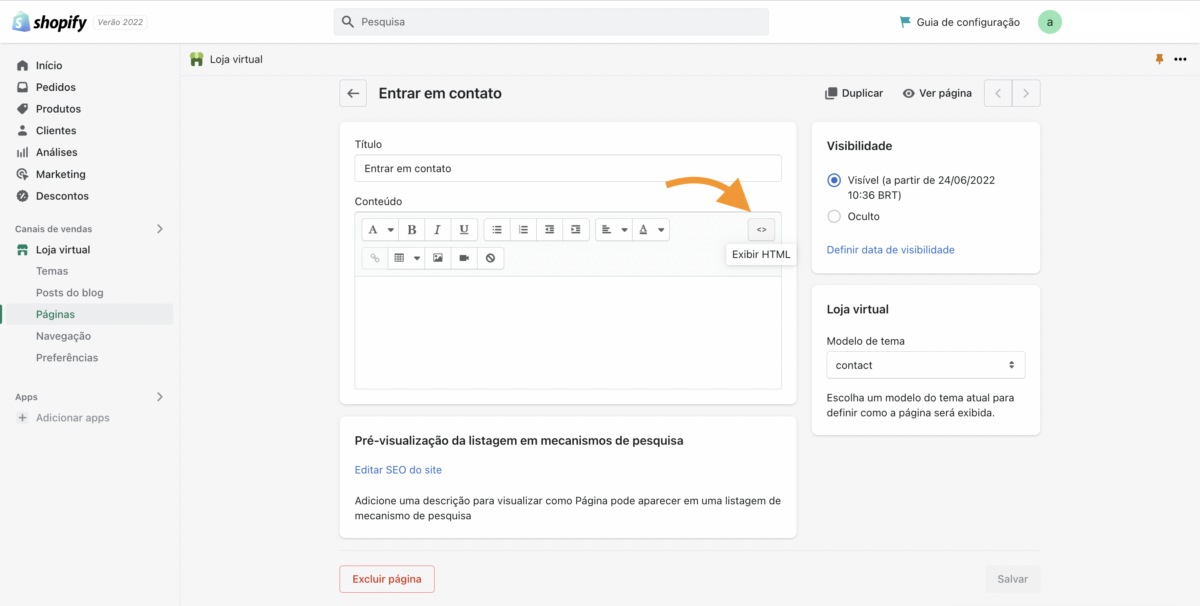1200x606 pixels.
Task: Insert a video into the content
Action: click(x=464, y=258)
